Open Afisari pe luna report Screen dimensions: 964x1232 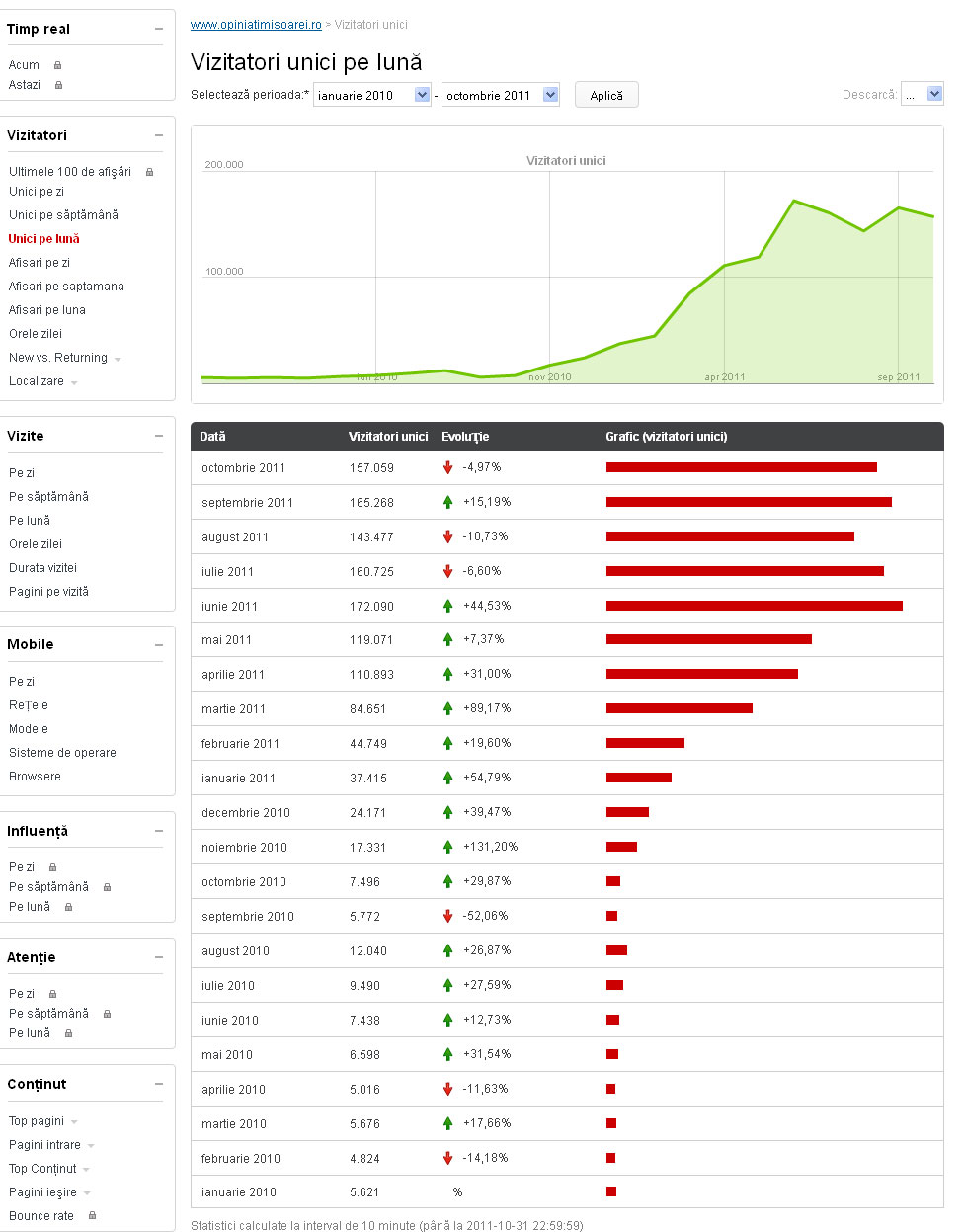47,310
